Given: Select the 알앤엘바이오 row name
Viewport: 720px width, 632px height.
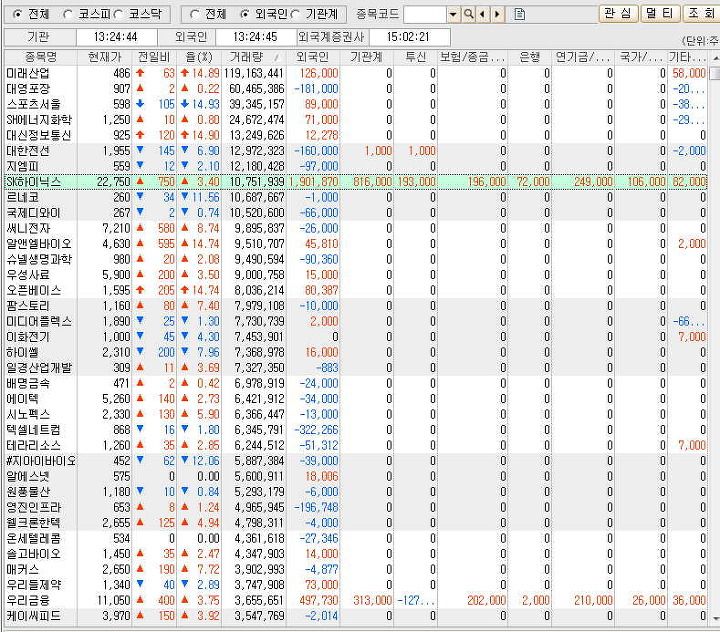Looking at the screenshot, I should [39, 244].
